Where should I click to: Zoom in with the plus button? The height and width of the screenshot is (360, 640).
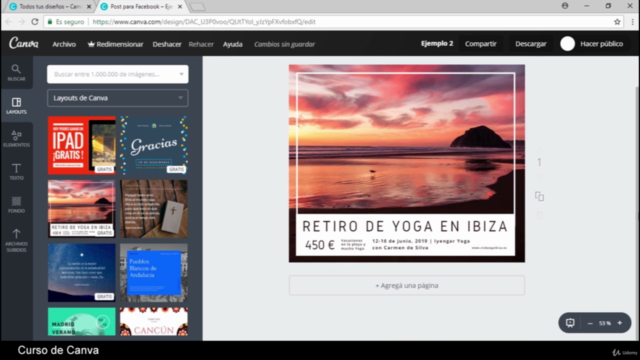point(620,323)
